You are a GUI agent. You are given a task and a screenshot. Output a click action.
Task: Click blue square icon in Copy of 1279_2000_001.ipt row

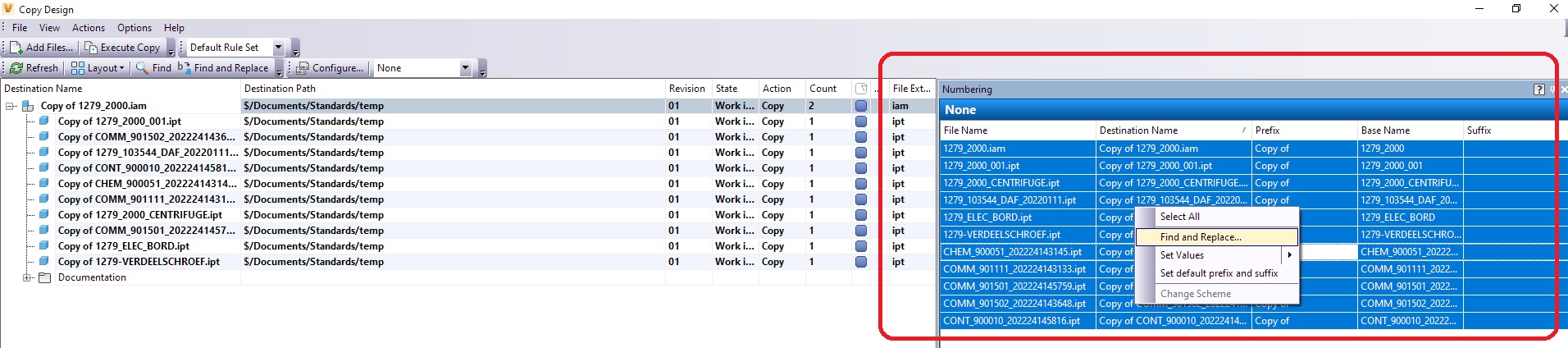point(861,121)
